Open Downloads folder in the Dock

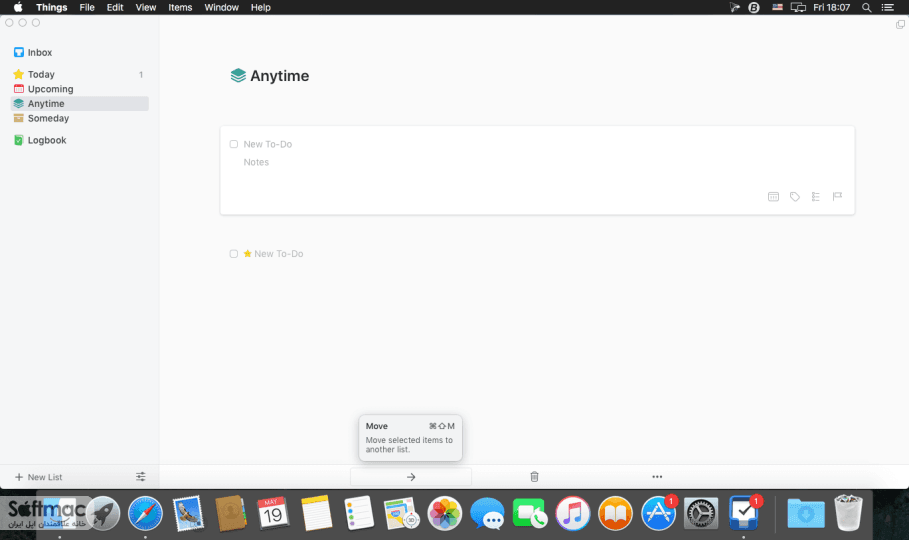click(806, 513)
